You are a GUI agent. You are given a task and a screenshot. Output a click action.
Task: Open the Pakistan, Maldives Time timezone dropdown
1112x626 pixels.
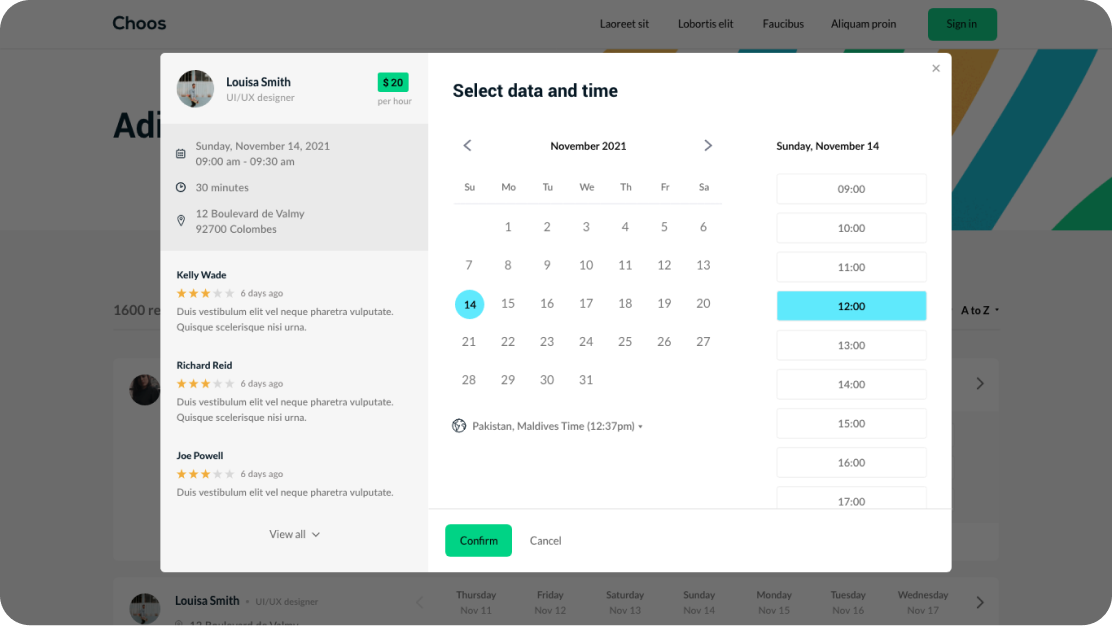click(556, 426)
